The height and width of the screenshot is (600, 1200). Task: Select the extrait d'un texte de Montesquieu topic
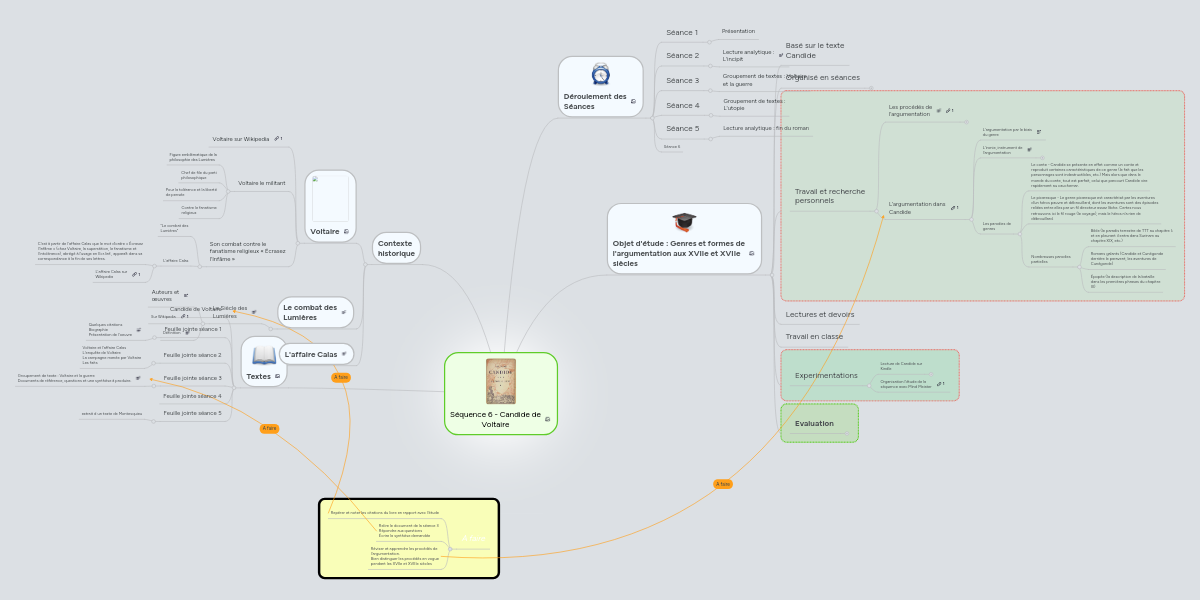click(x=111, y=413)
